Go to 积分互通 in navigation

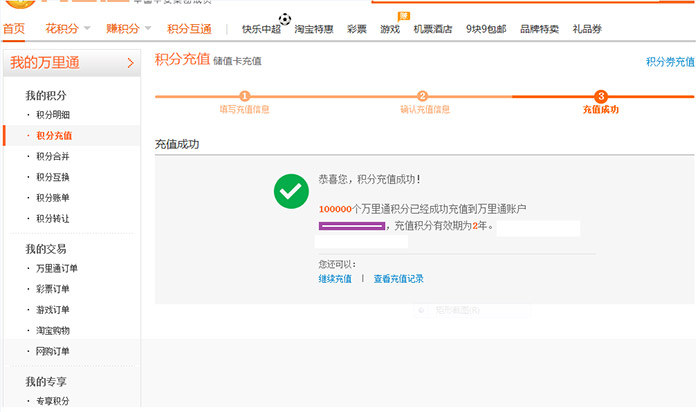click(189, 29)
